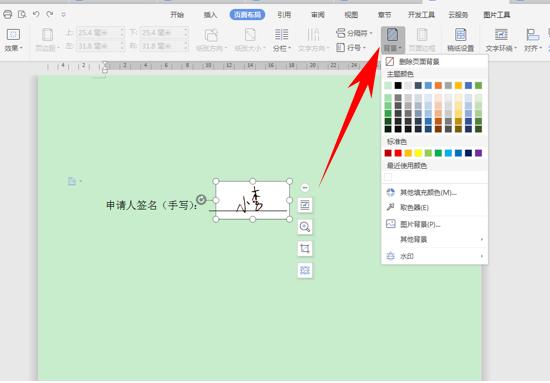This screenshot has height=383, width=550.
Task: Click the Undo arrow
Action: point(36,14)
